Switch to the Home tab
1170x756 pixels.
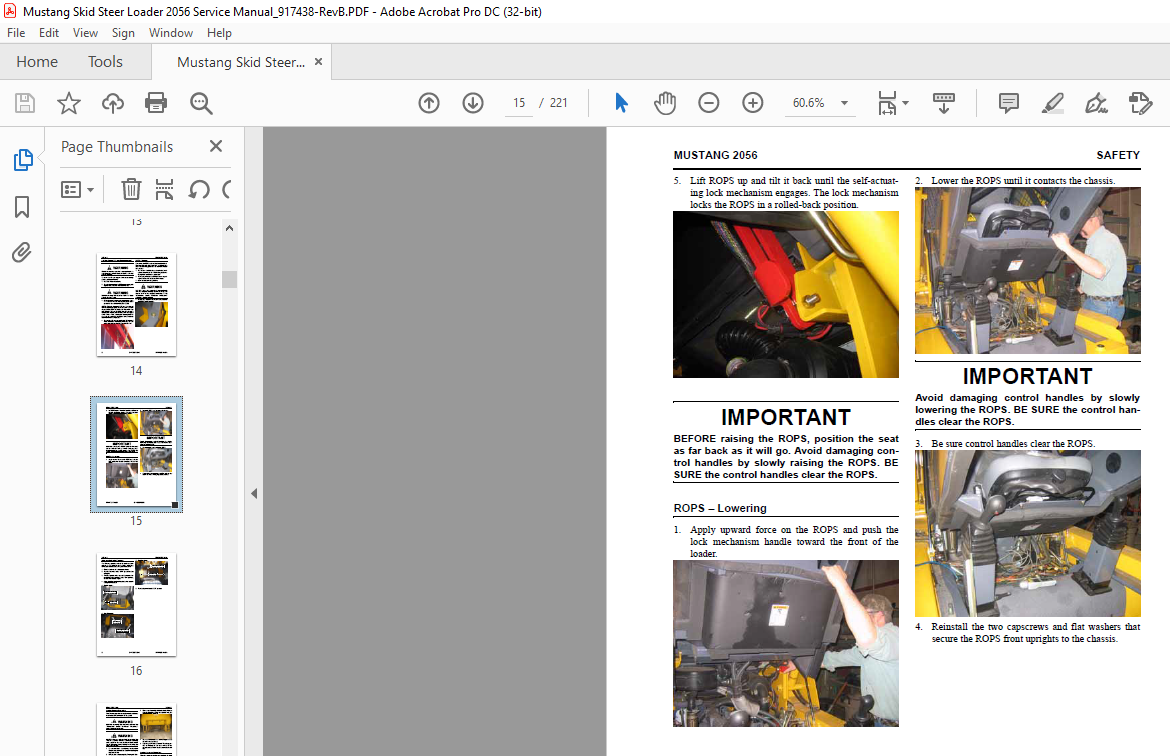pyautogui.click(x=37, y=62)
